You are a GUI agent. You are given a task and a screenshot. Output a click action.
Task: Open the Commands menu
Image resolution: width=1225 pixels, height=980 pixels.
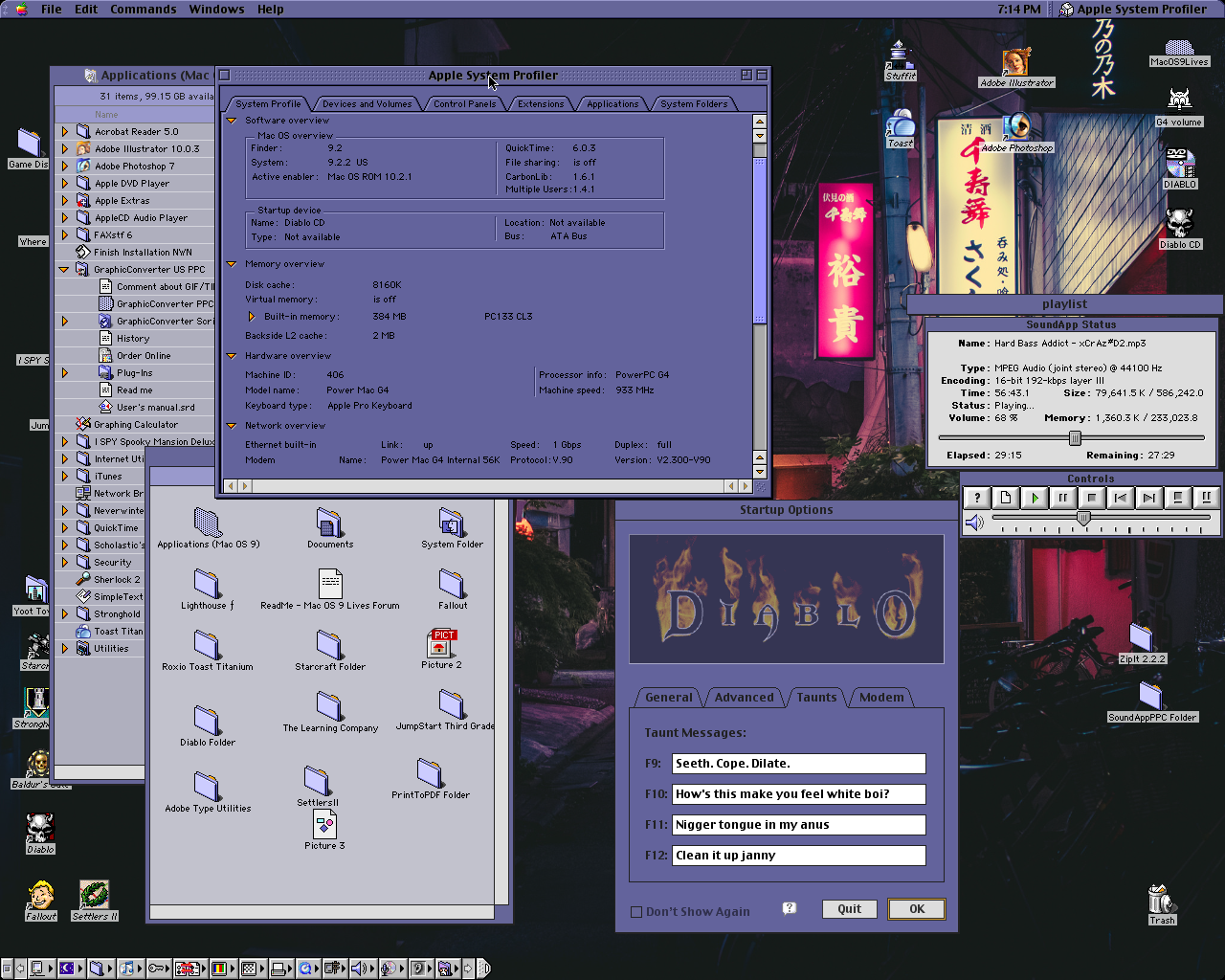(x=144, y=9)
